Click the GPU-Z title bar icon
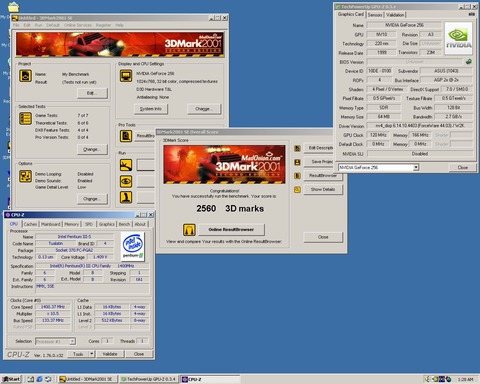Image resolution: width=480 pixels, height=384 pixels. coord(338,6)
